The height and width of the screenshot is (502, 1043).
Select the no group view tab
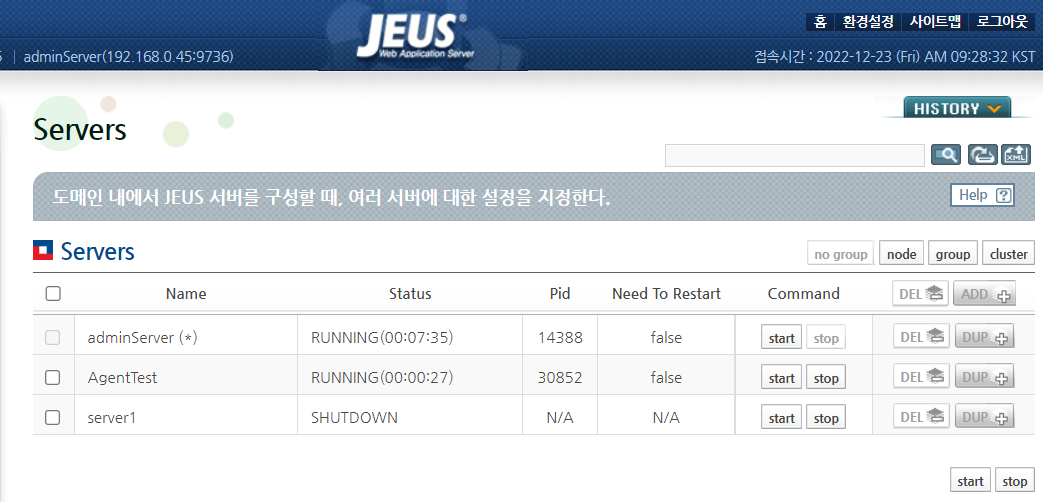click(841, 254)
